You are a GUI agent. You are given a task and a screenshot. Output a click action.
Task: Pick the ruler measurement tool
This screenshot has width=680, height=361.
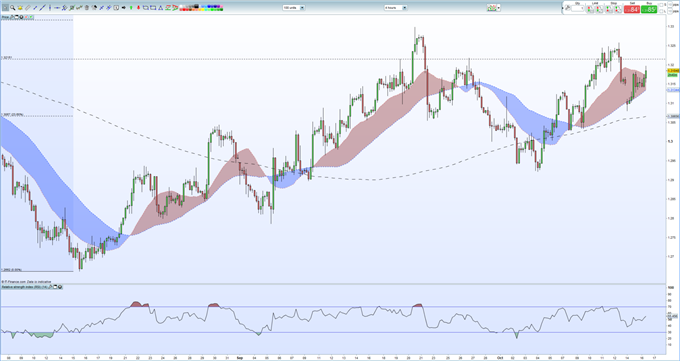click(x=27, y=7)
